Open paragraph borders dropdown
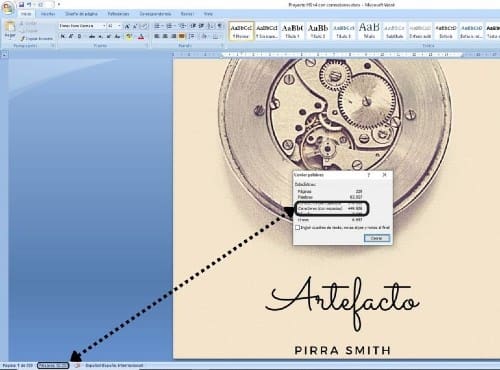This screenshot has height=370, width=500. pyautogui.click(x=216, y=36)
